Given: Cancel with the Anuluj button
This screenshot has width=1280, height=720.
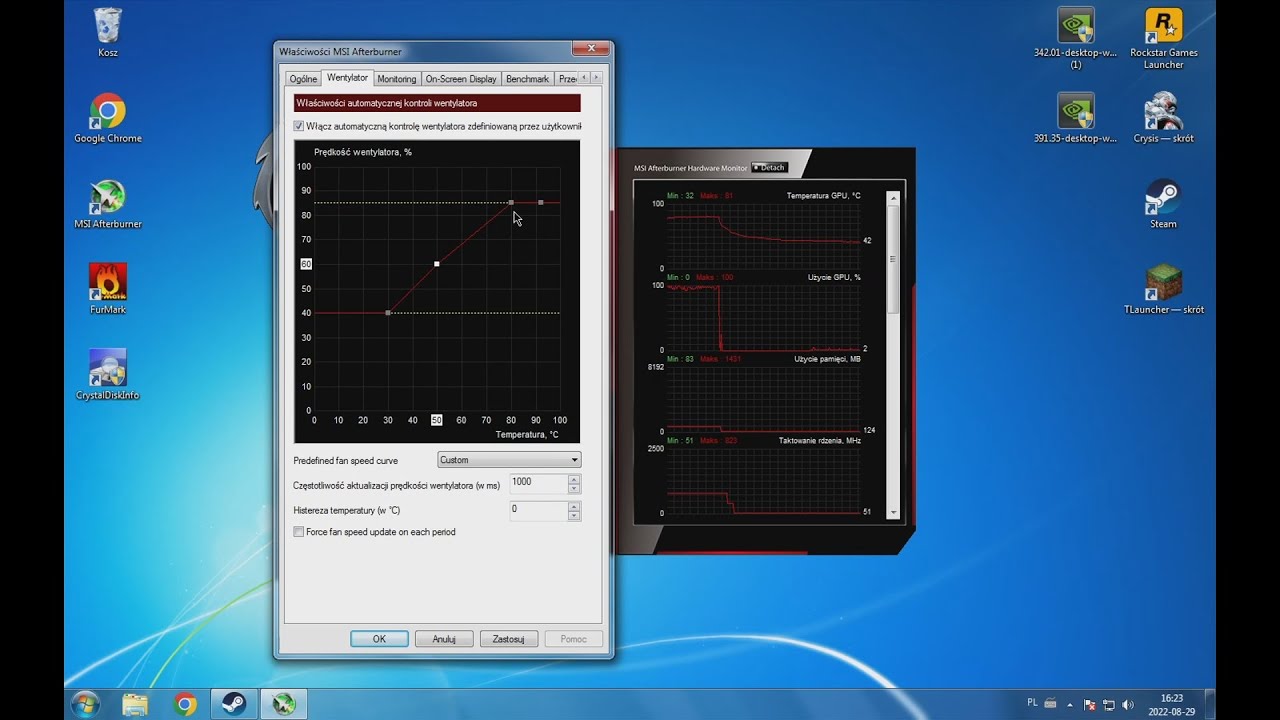Looking at the screenshot, I should [444, 638].
